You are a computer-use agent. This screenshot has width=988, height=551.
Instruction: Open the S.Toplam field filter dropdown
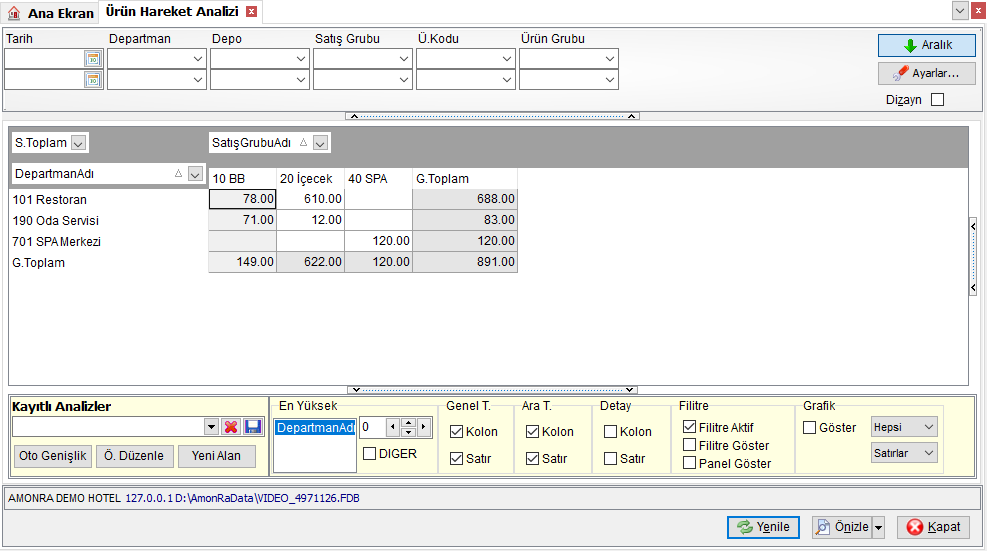click(78, 143)
